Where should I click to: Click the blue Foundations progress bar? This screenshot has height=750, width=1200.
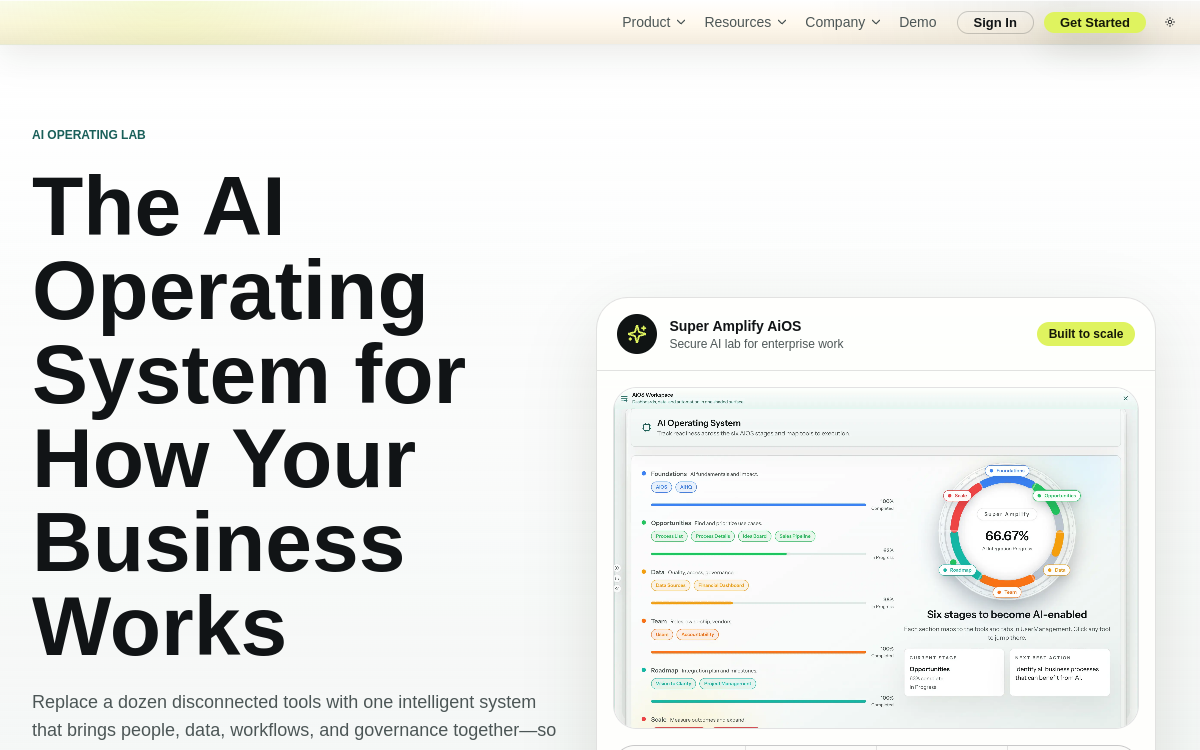[758, 505]
